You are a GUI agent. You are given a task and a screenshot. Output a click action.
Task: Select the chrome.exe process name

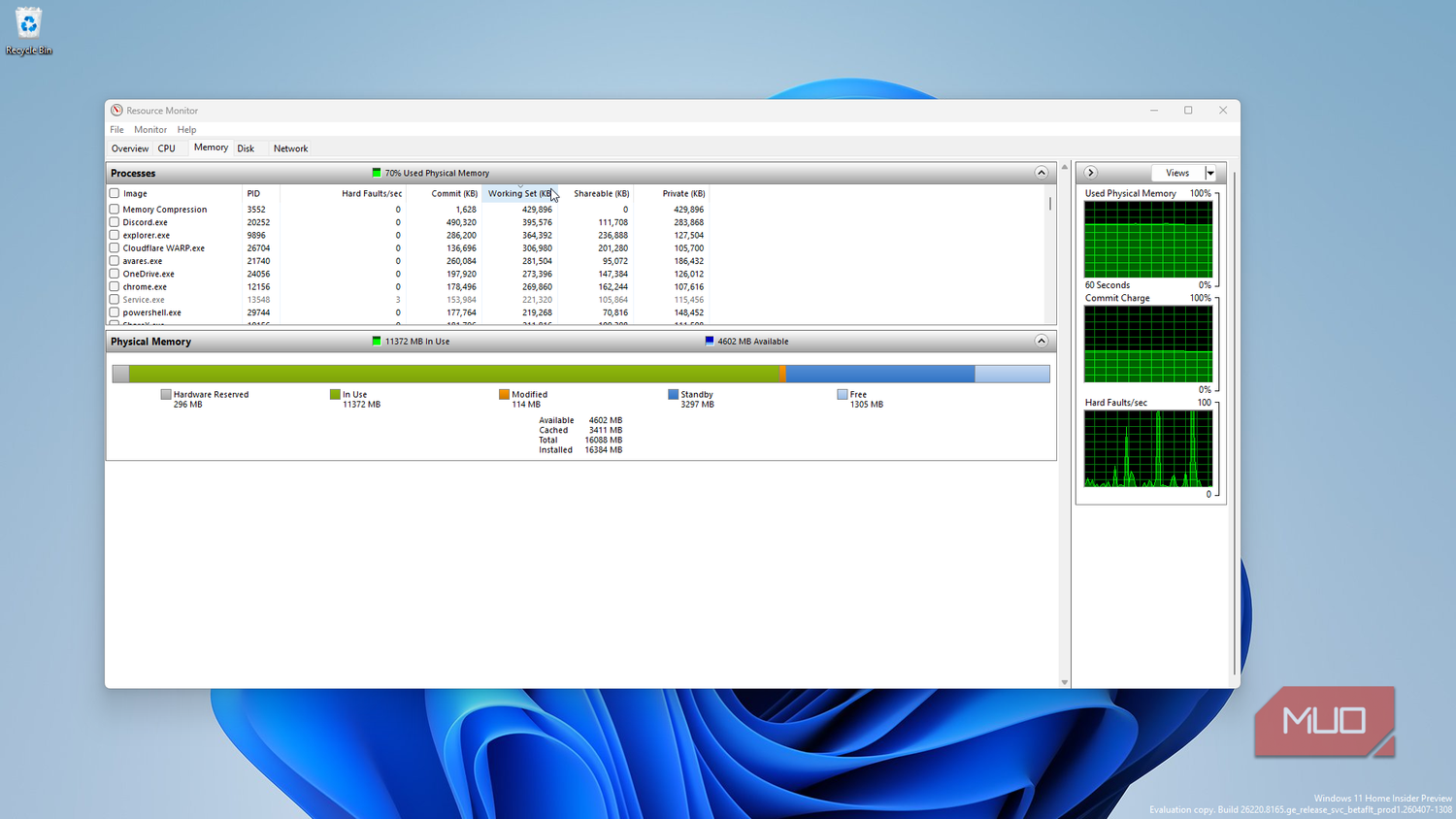point(145,287)
